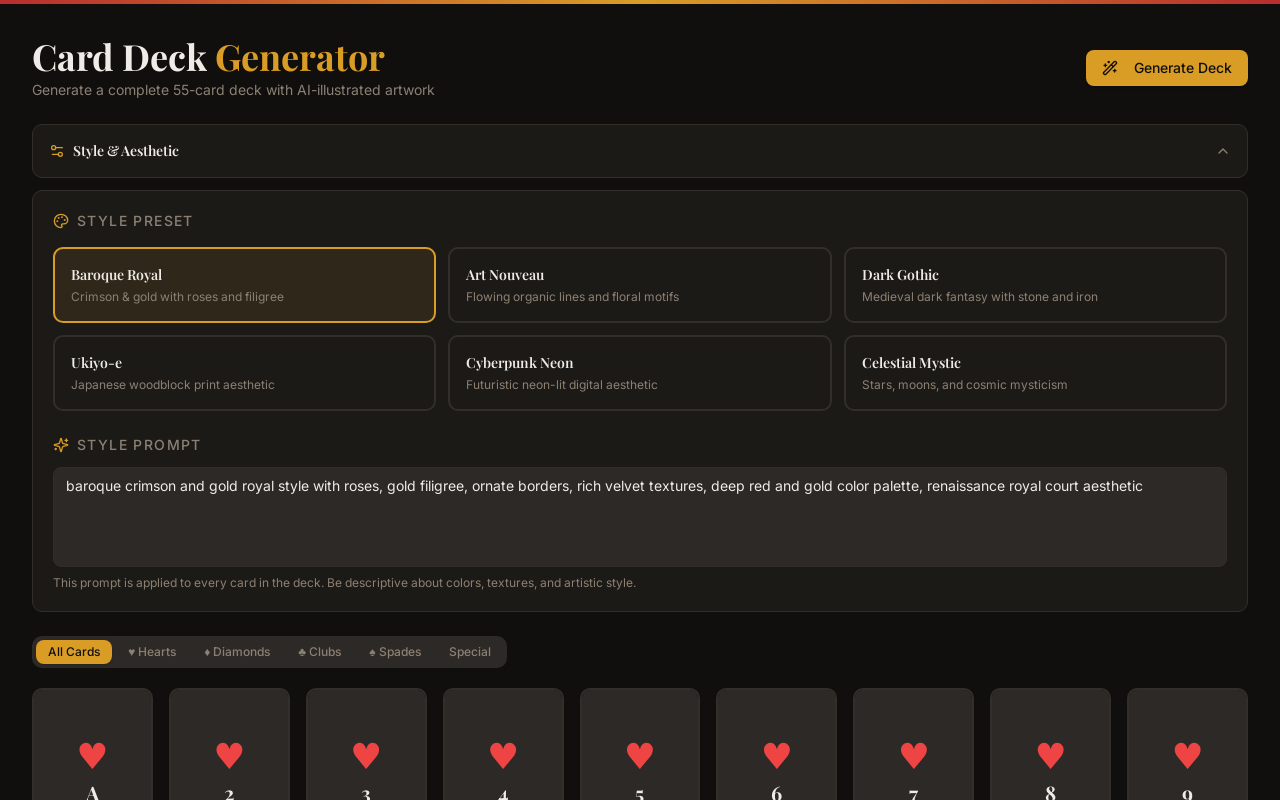
Task: Show the All Cards filter tab
Action: point(74,652)
